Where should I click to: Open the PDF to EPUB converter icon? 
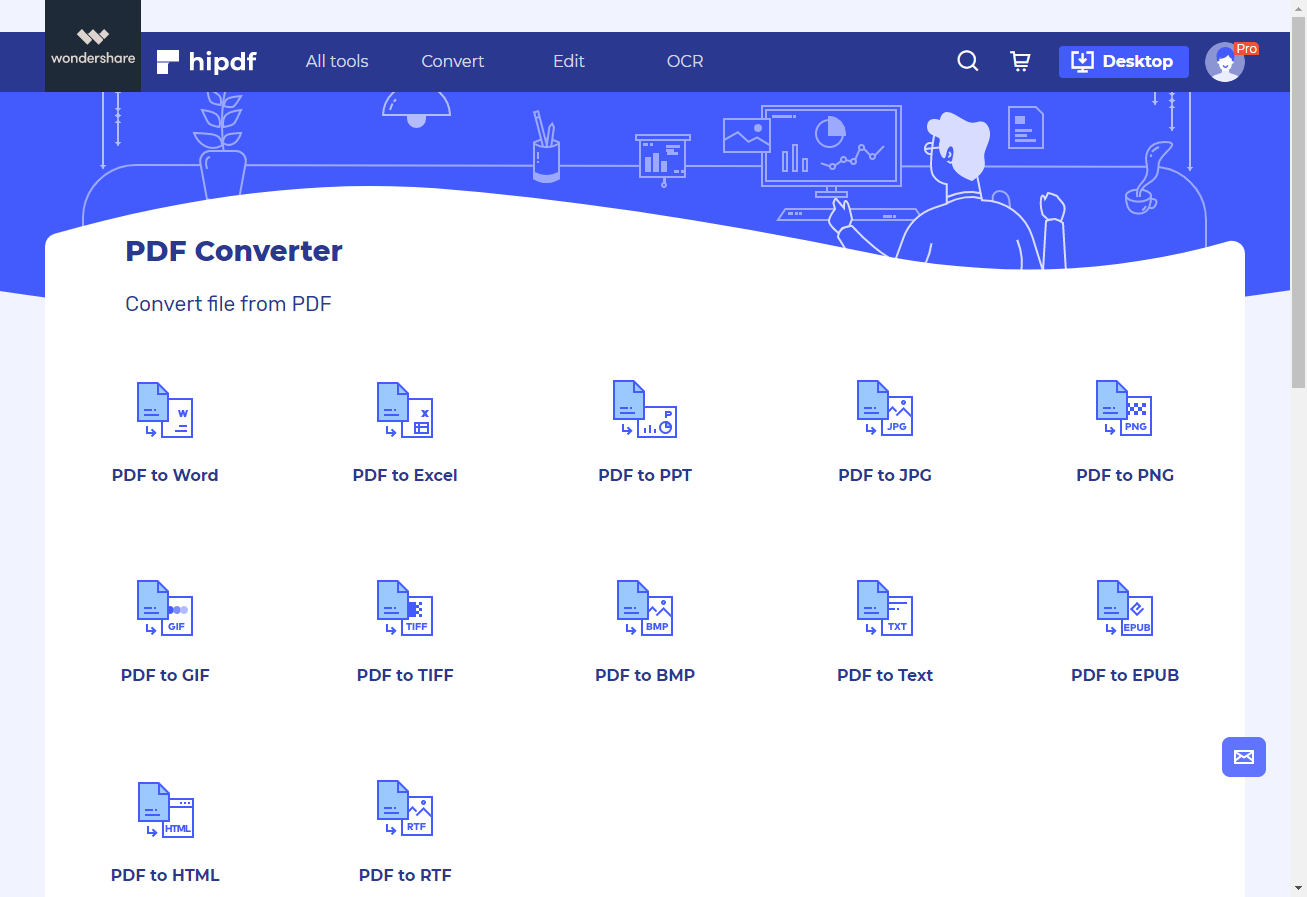(1125, 609)
